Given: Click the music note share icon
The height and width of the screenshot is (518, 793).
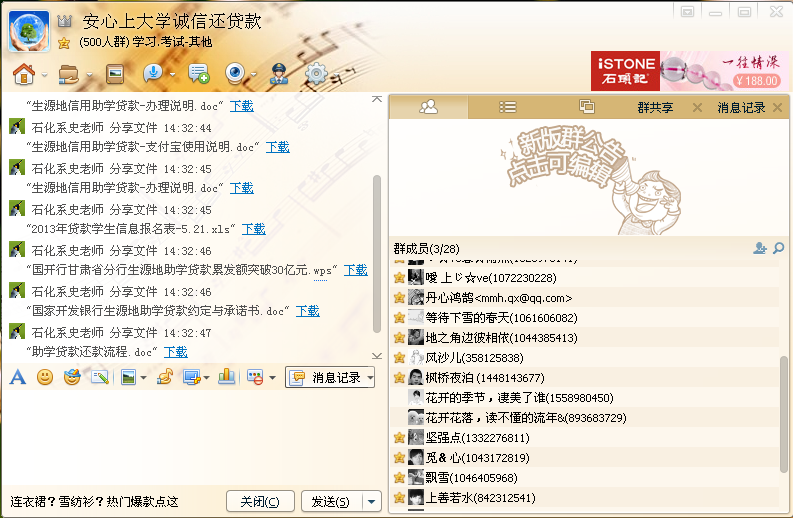Looking at the screenshot, I should click(x=165, y=377).
